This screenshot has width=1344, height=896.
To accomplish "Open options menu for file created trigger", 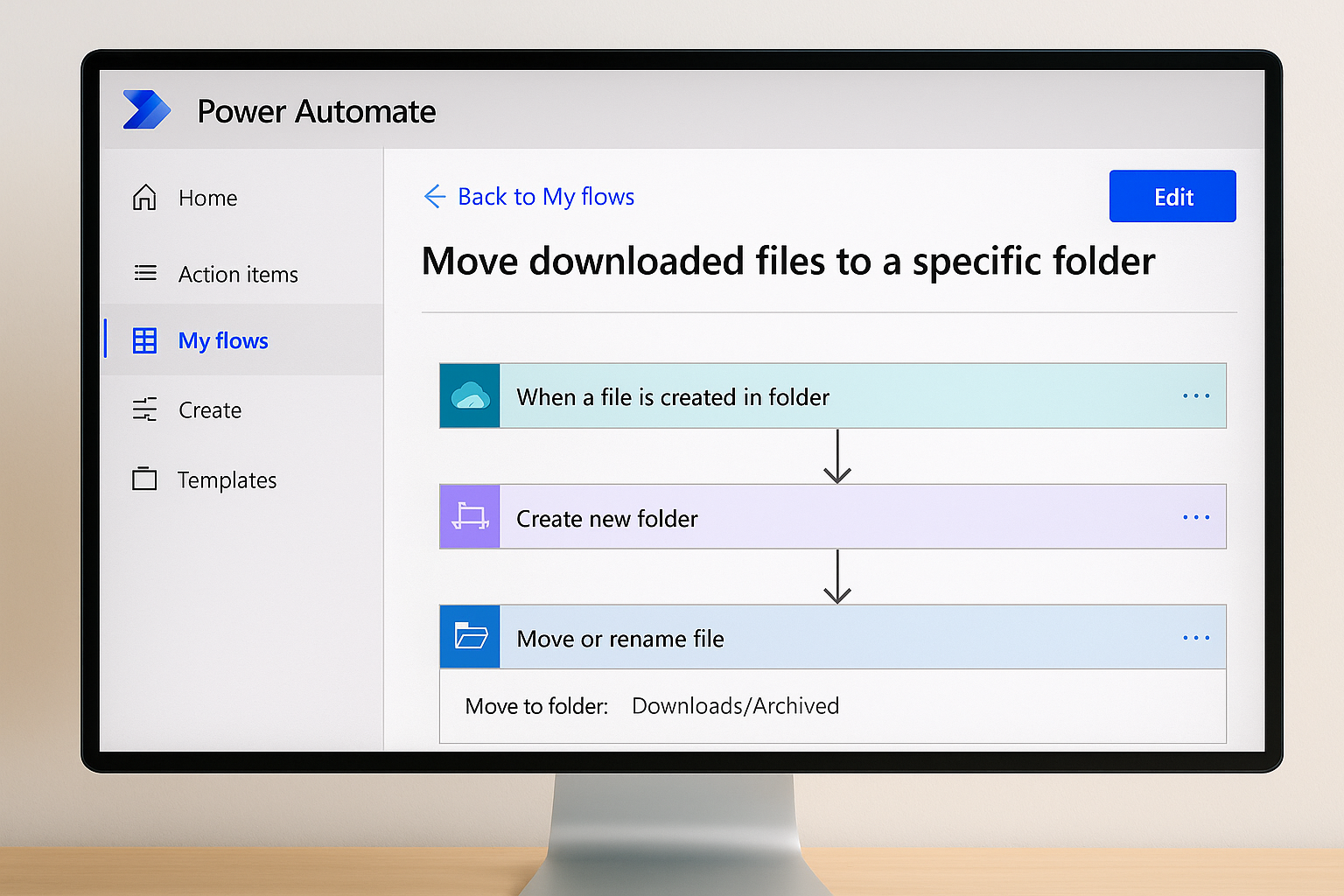I will [1196, 396].
